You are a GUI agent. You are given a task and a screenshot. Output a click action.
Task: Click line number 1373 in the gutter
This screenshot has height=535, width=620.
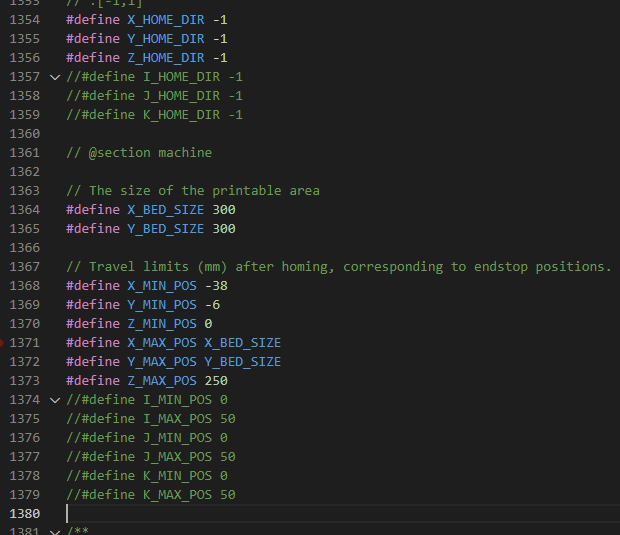25,381
